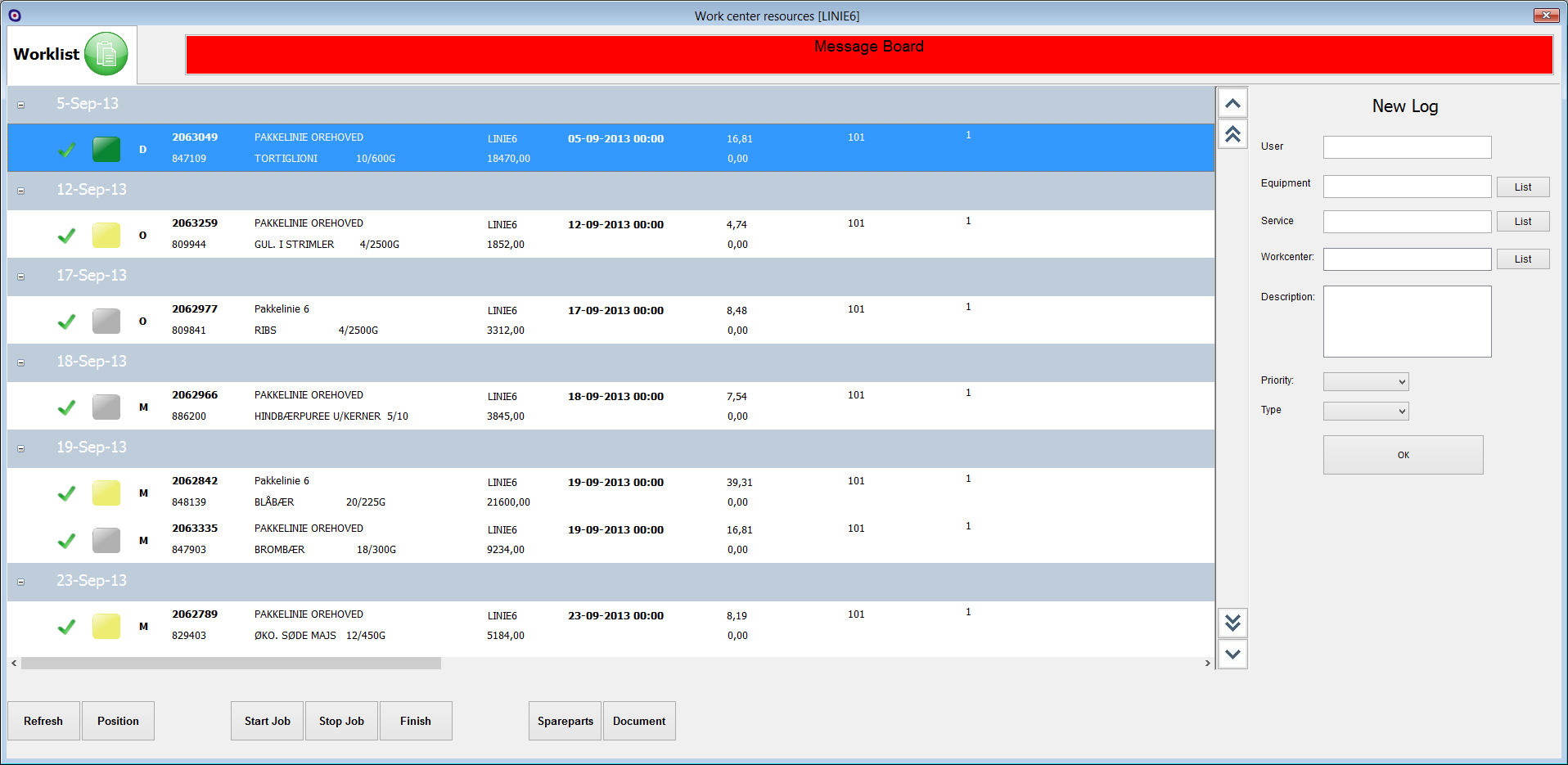
Task: Collapse the 19-Sep-13 group
Action: (21, 448)
